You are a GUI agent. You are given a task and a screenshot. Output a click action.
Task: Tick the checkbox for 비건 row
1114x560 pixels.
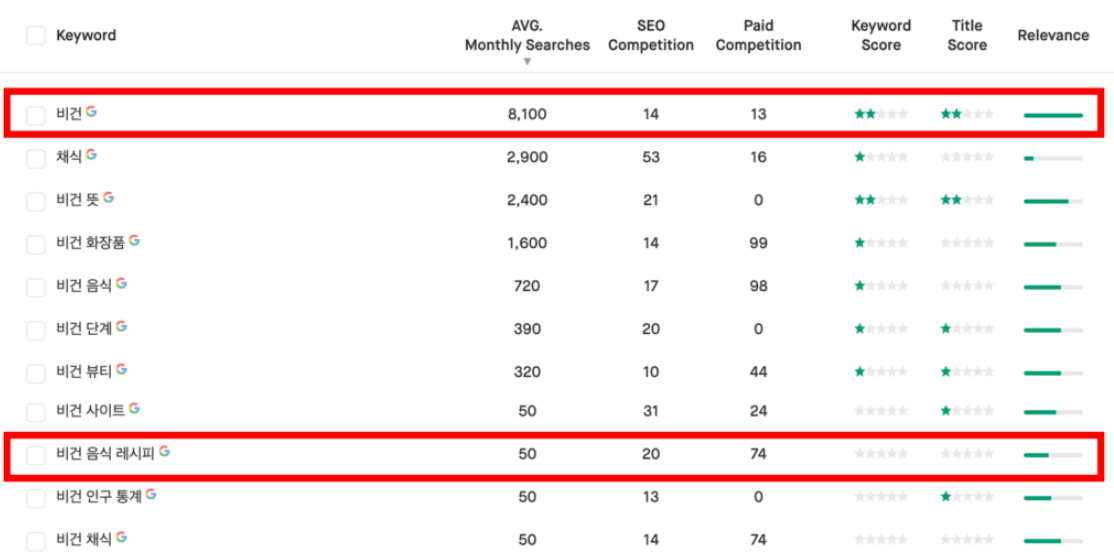(x=36, y=115)
